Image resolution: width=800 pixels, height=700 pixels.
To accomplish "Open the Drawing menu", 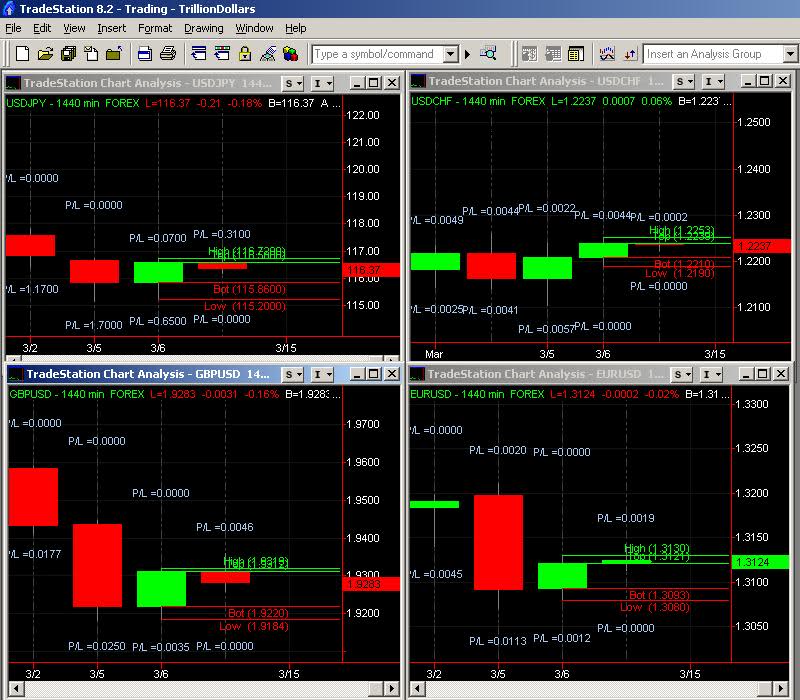I will (x=204, y=28).
